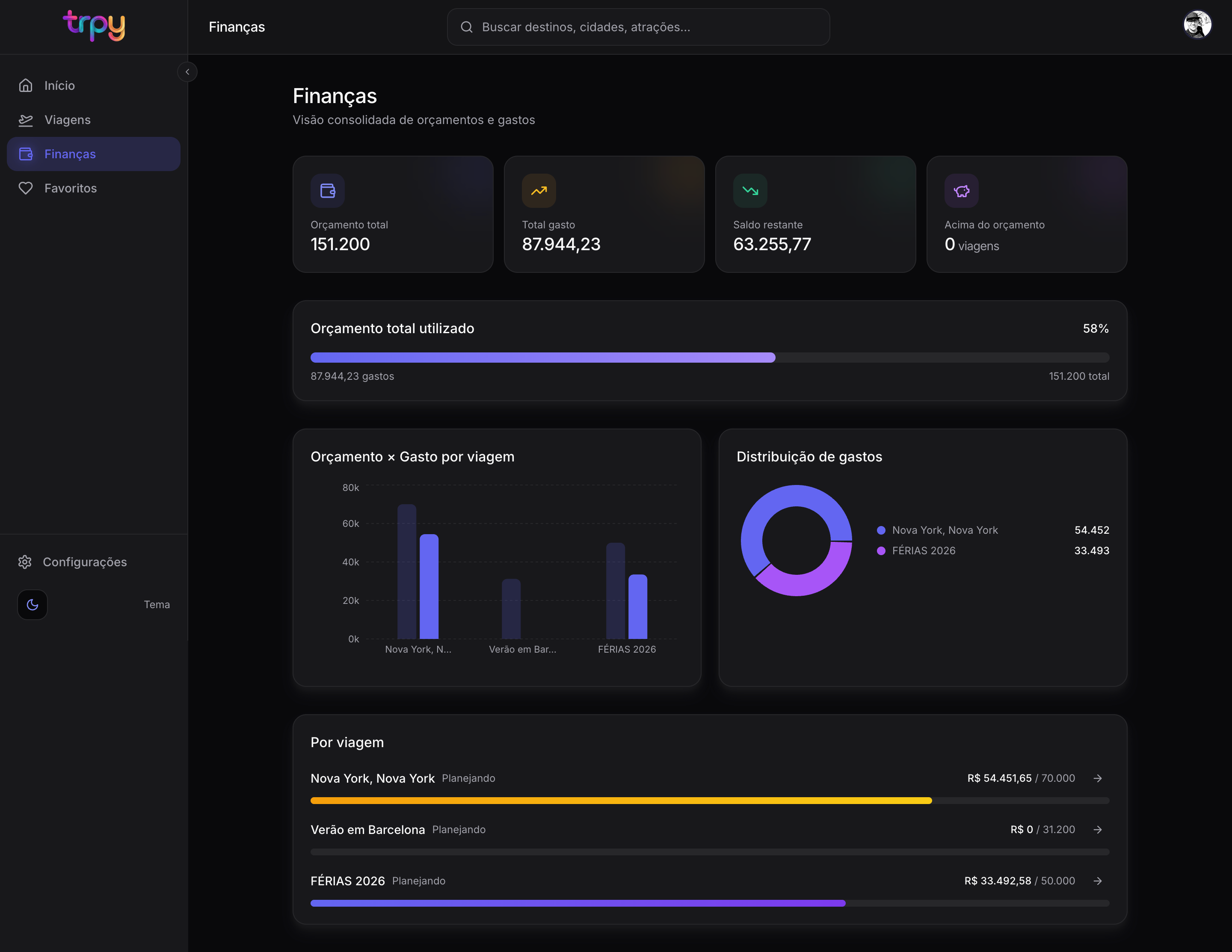Click the Orçamento total utilizado progress bar
Screen dimensions: 1232x952
pos(710,358)
